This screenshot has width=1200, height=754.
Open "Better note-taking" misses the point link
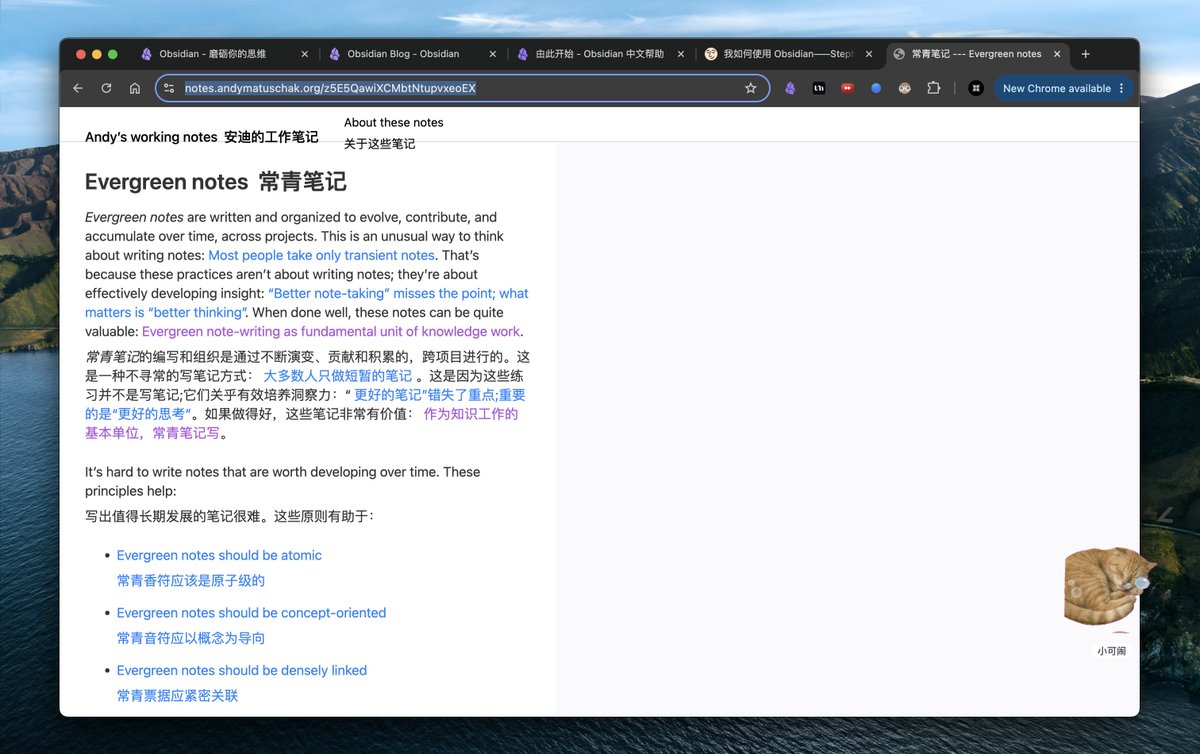307,303
